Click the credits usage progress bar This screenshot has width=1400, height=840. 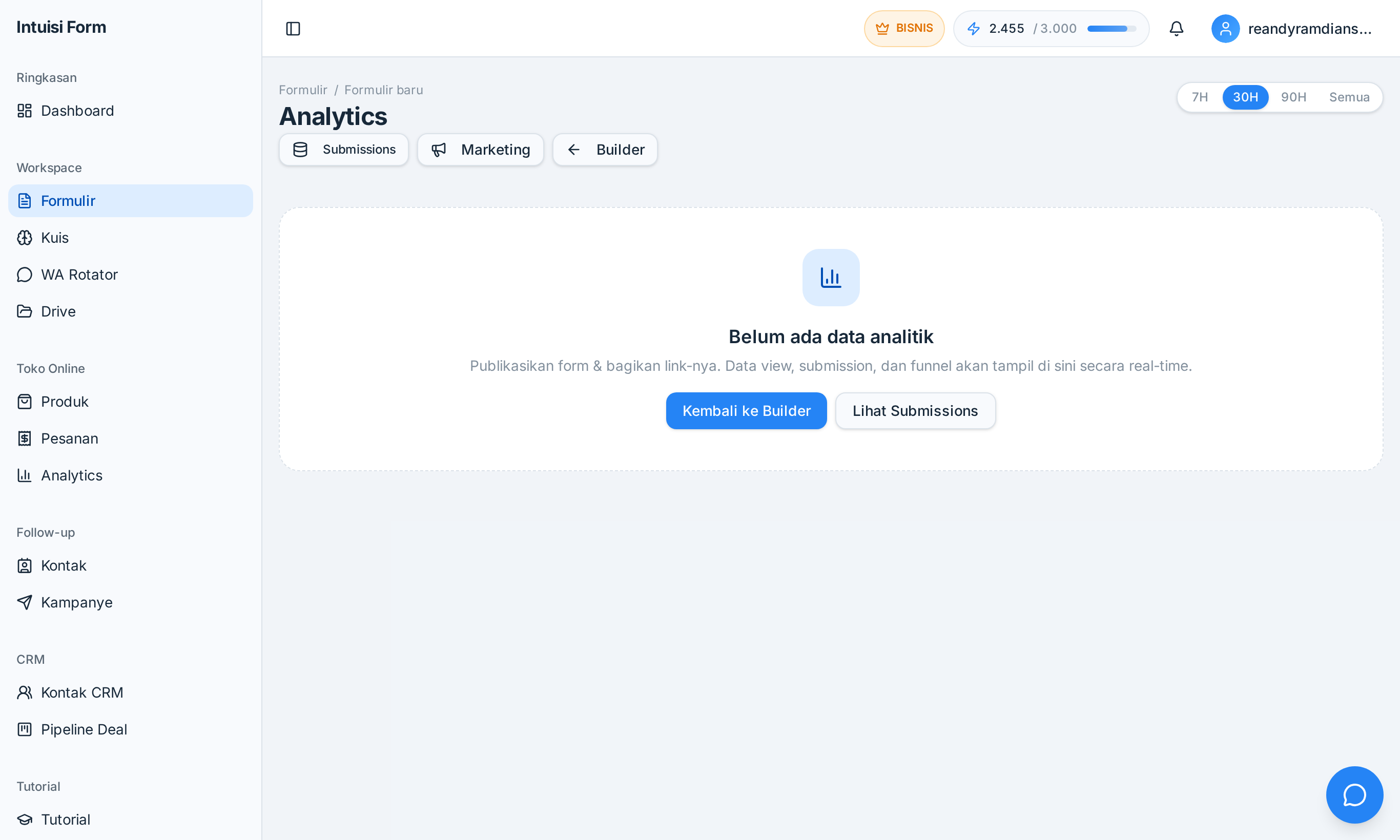pos(1111,28)
